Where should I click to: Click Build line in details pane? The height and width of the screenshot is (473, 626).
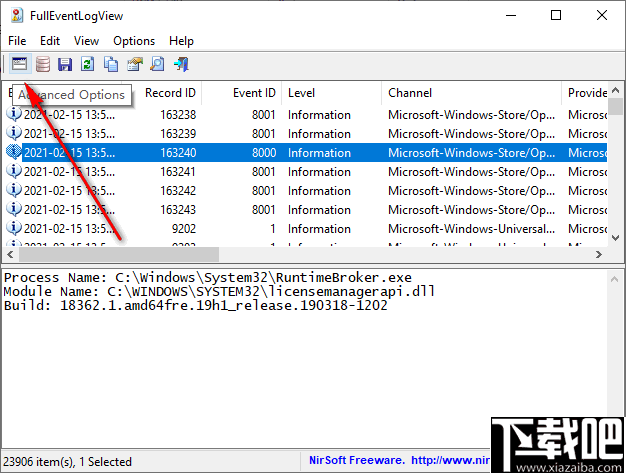[196, 305]
